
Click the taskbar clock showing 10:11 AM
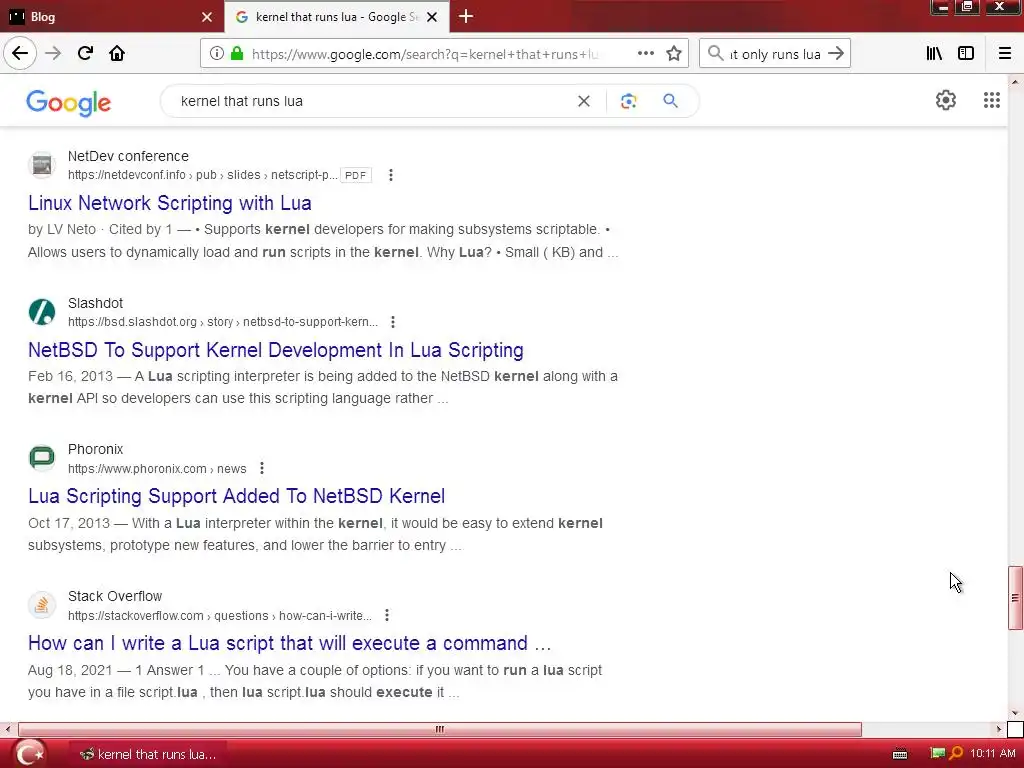(993, 754)
